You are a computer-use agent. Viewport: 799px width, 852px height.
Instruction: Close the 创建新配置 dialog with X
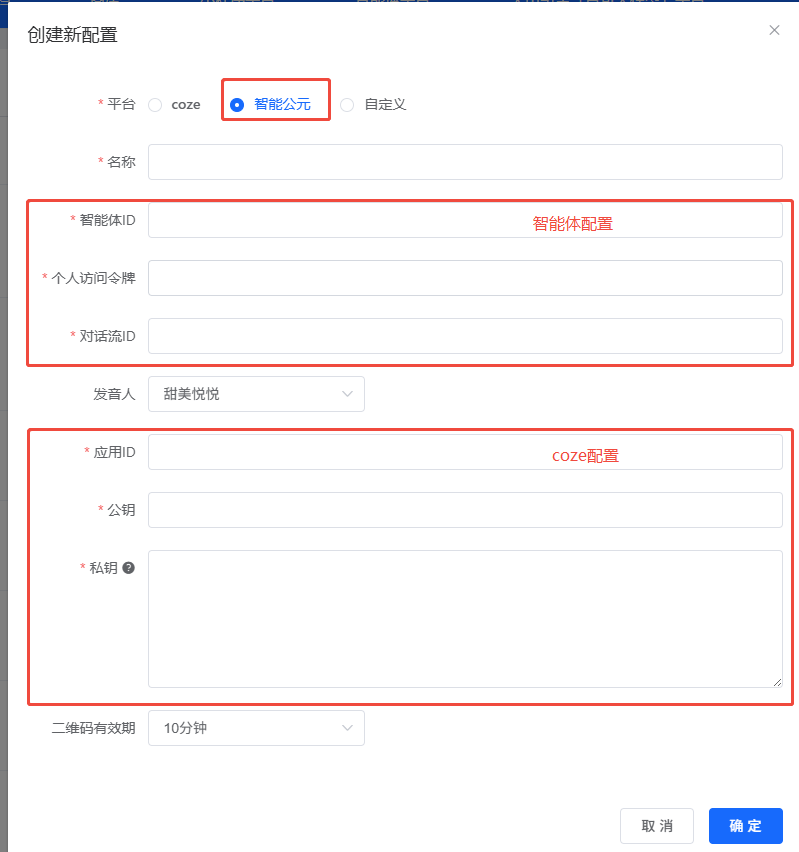774,30
